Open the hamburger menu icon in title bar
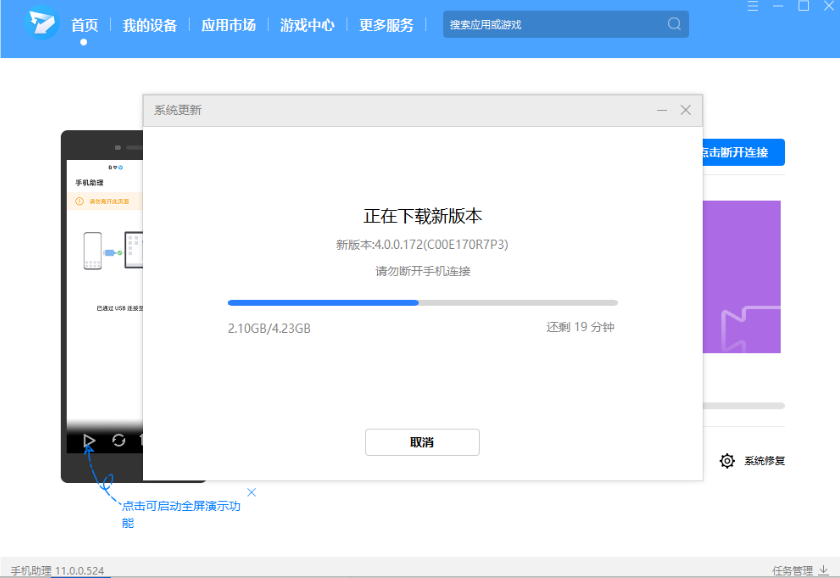Image resolution: width=840 pixels, height=578 pixels. 753,6
